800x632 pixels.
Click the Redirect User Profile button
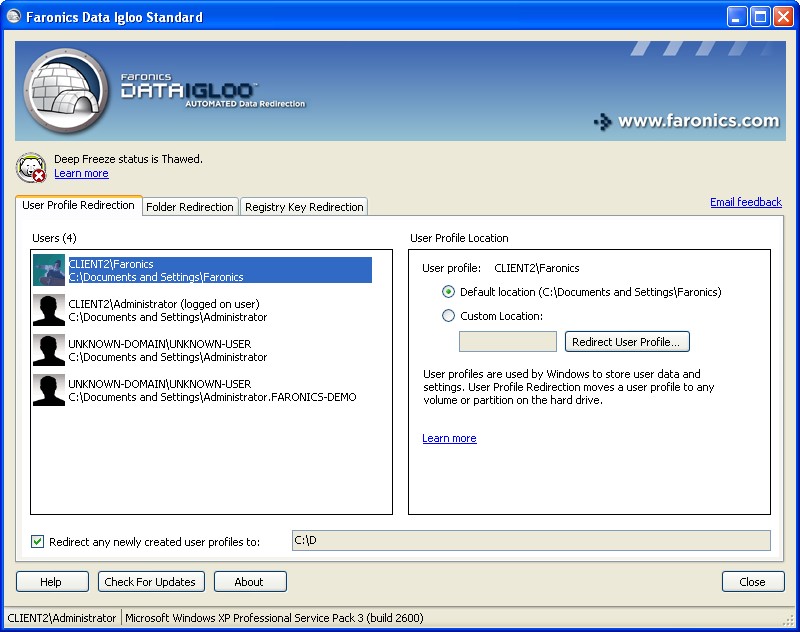(x=627, y=342)
